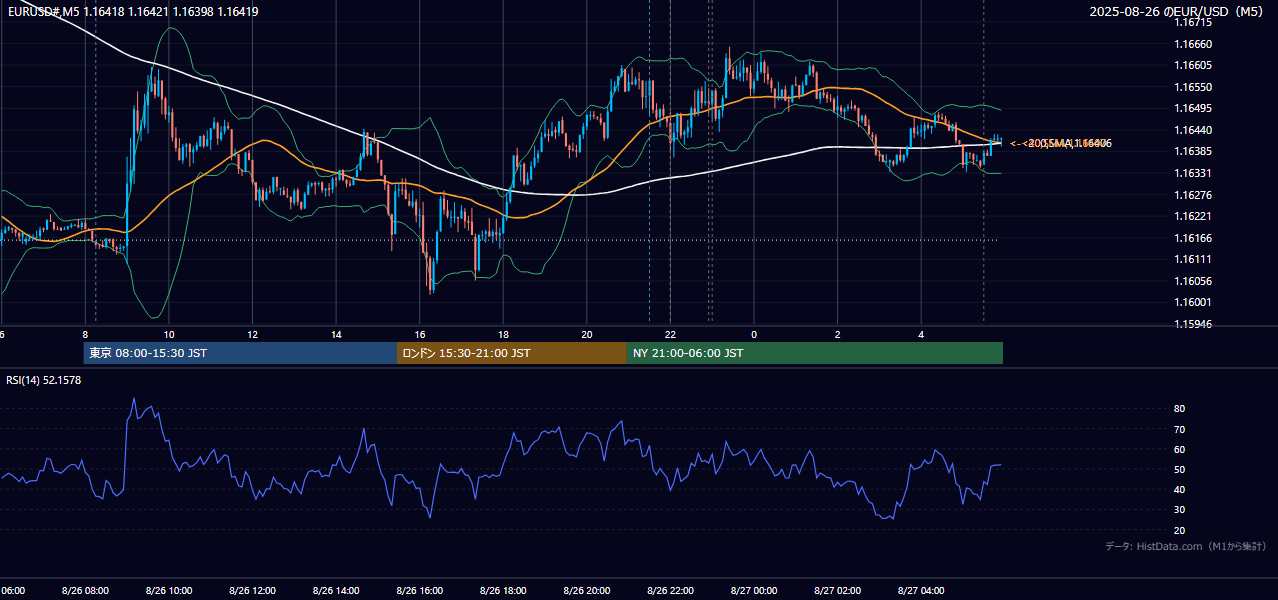Select price axis label 1.16550
Screen dimensions: 1278x600
pyautogui.click(x=1193, y=87)
